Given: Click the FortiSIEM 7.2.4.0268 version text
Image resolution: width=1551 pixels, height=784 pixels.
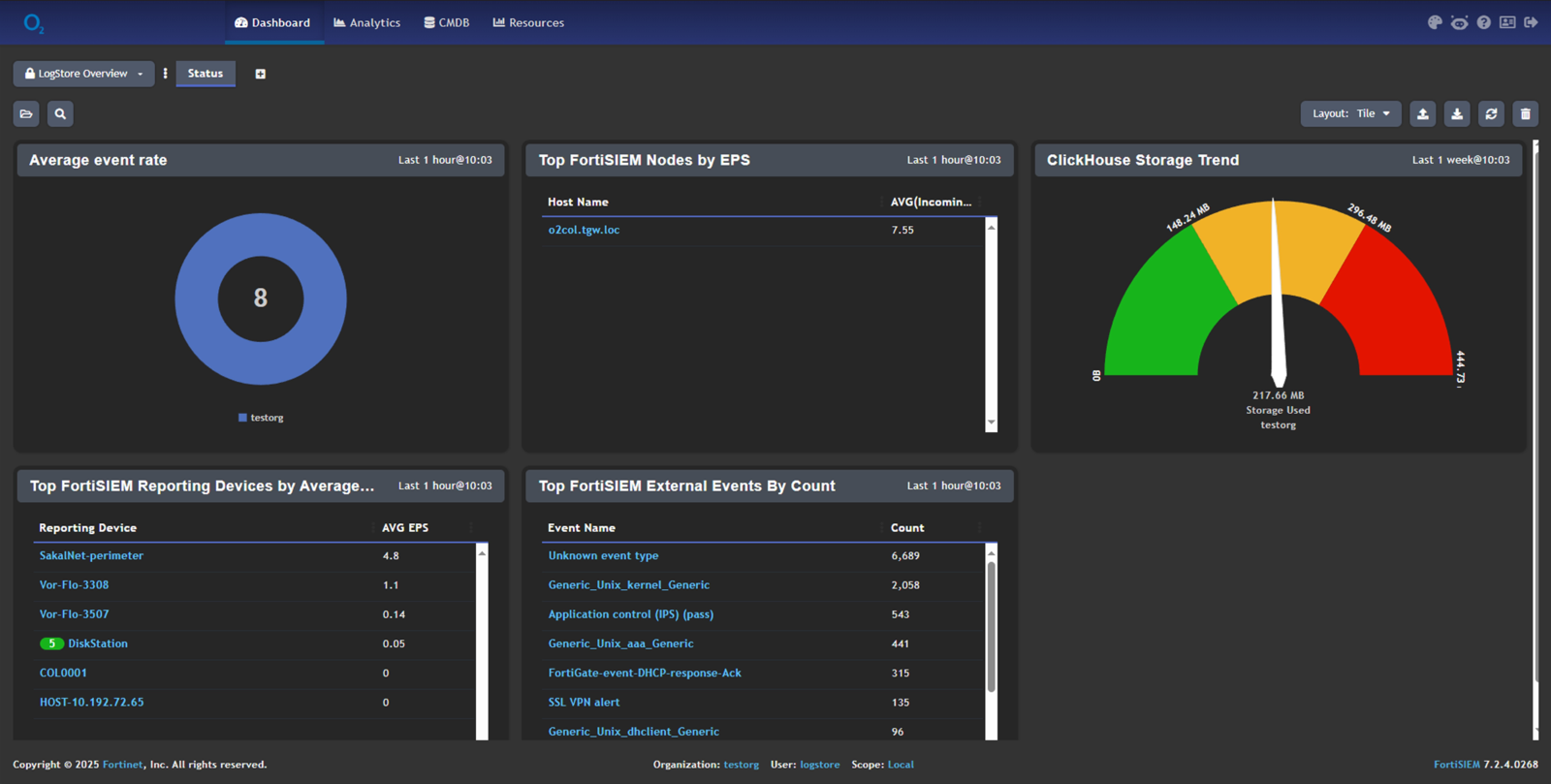Looking at the screenshot, I should [1486, 765].
